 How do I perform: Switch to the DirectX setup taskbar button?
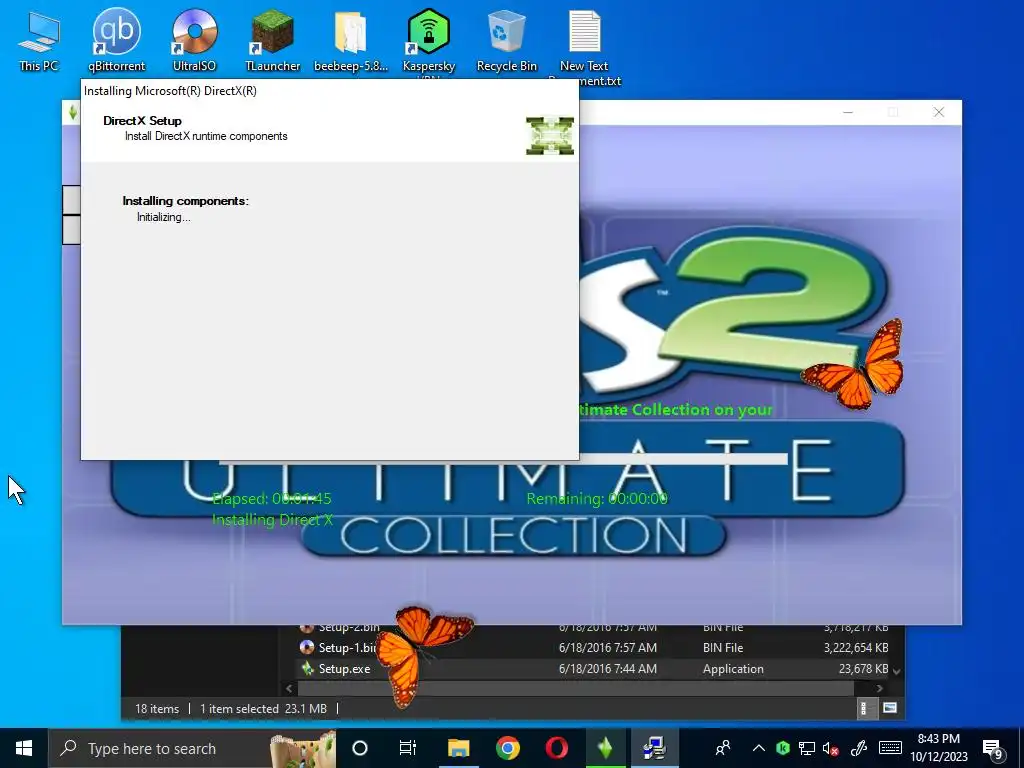pos(654,748)
